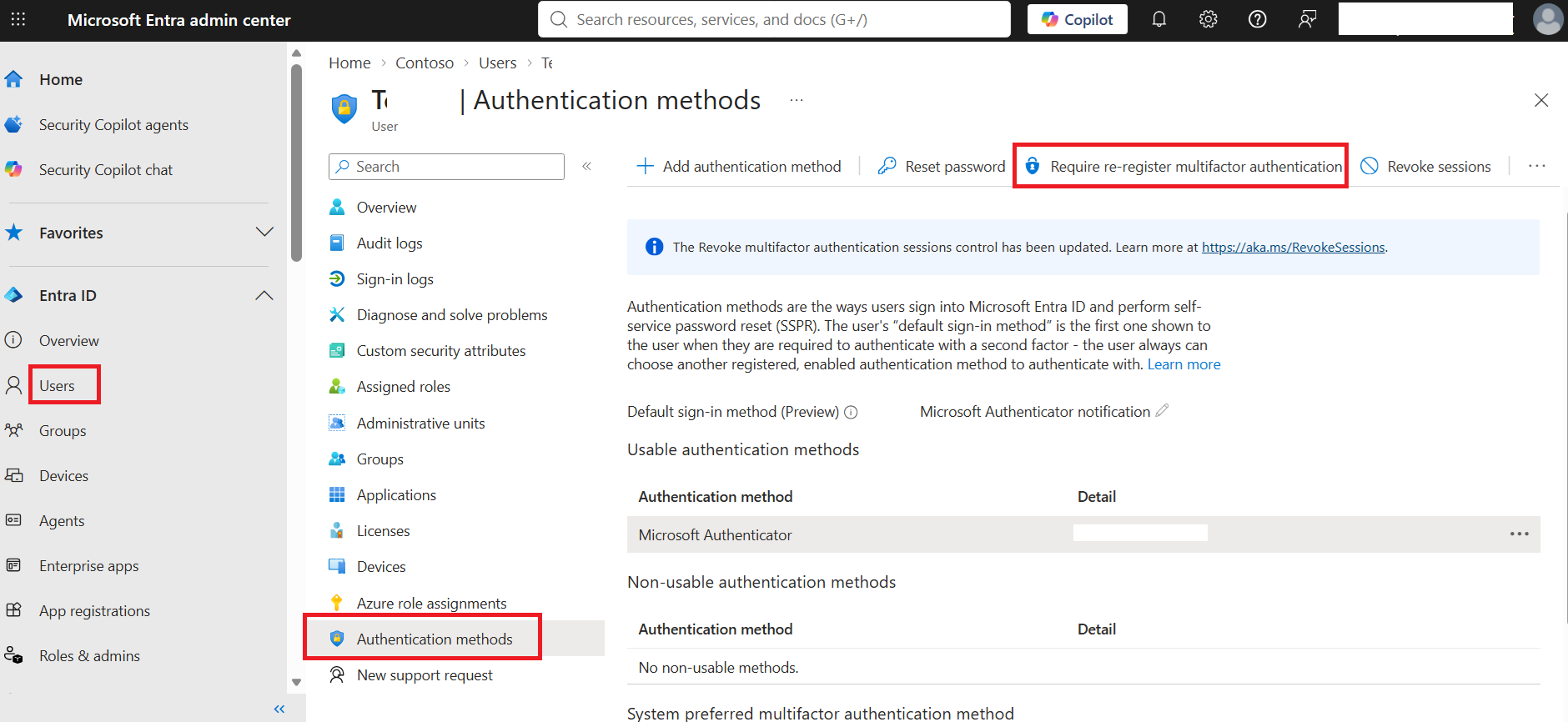Screen dimensions: 1568x722
Task: Click Reset password
Action: [x=942, y=166]
